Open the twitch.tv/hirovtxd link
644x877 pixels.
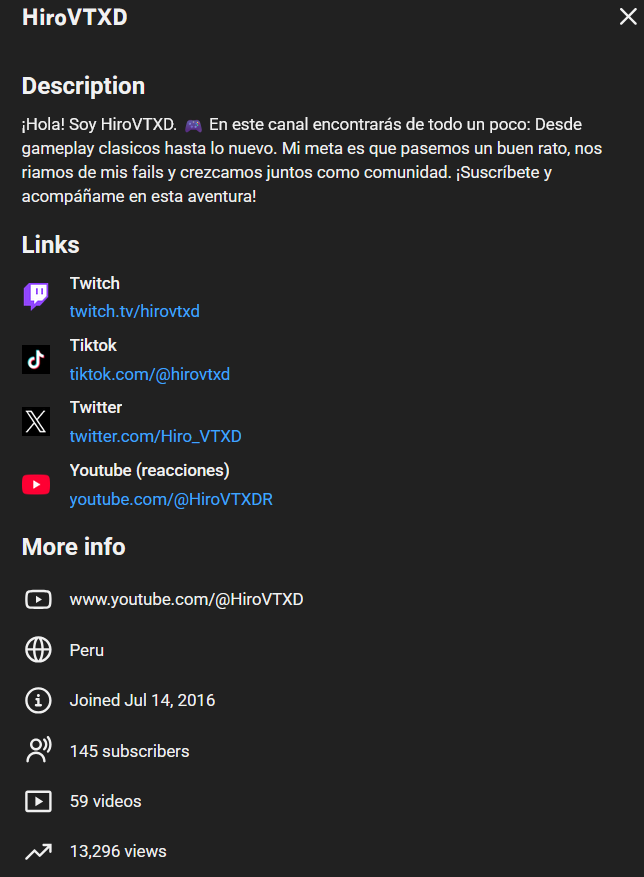coord(134,311)
